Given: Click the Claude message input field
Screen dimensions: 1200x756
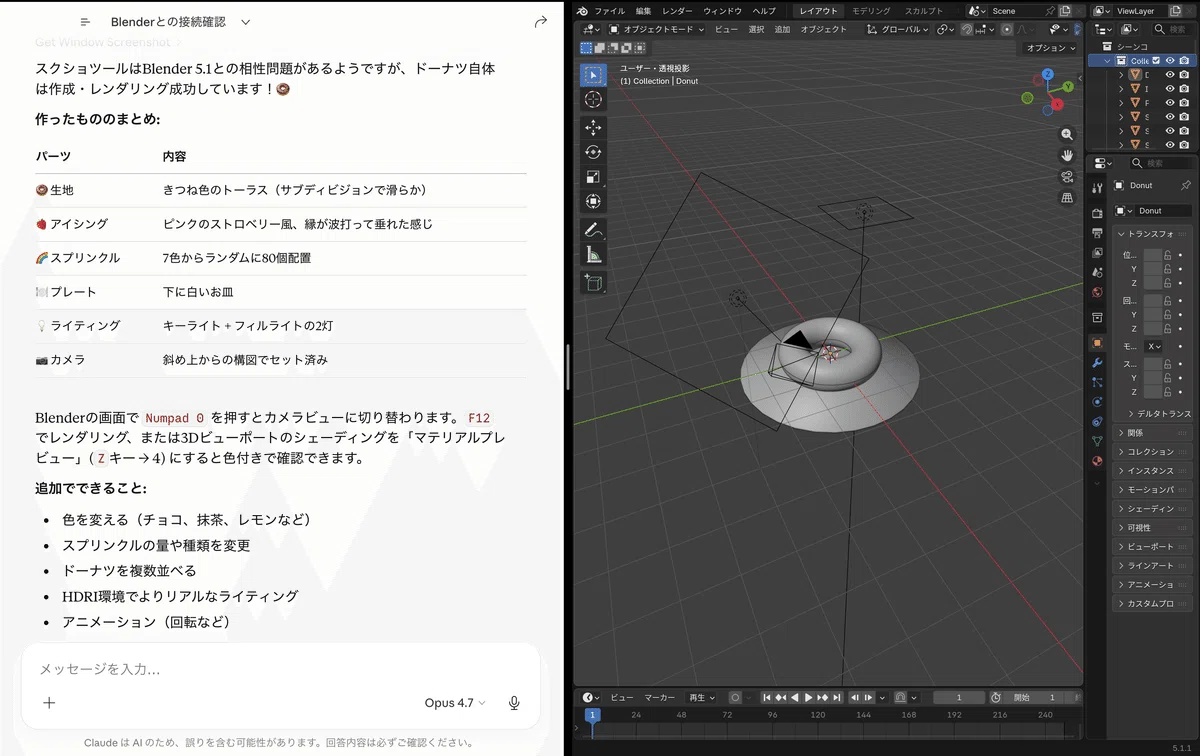Looking at the screenshot, I should pos(280,669).
